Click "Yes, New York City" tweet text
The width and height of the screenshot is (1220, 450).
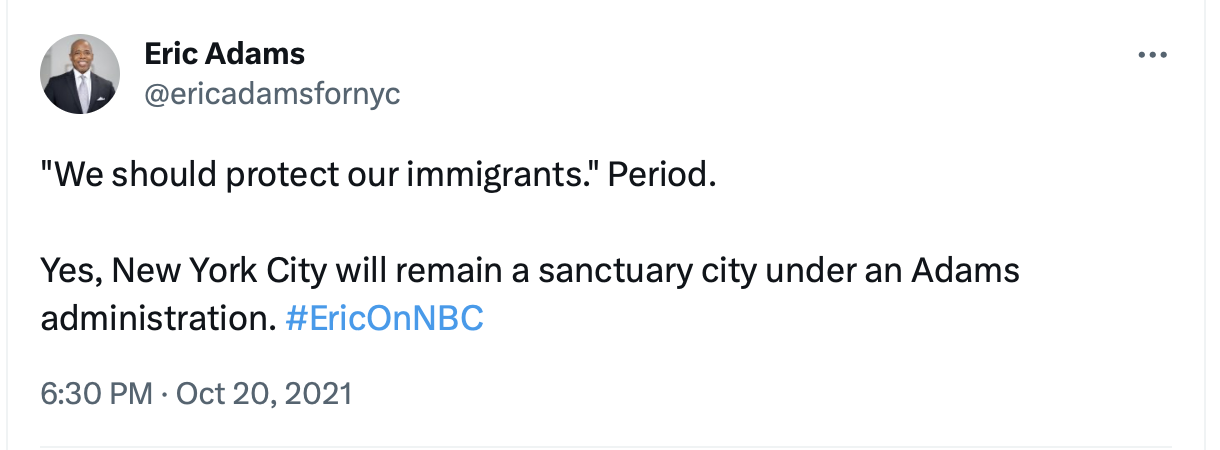[185, 271]
